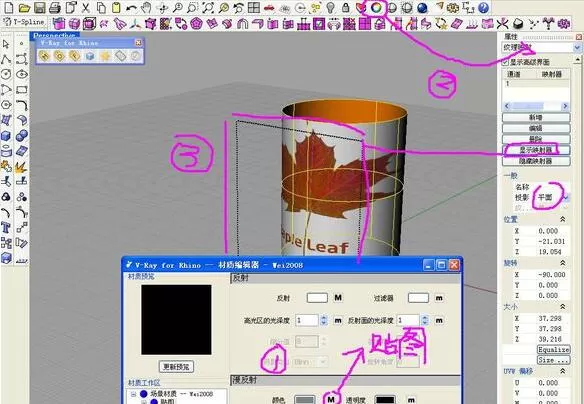Select the Pan hand tool
Screen dimensions: 584x404
pyautogui.click(x=146, y=7)
